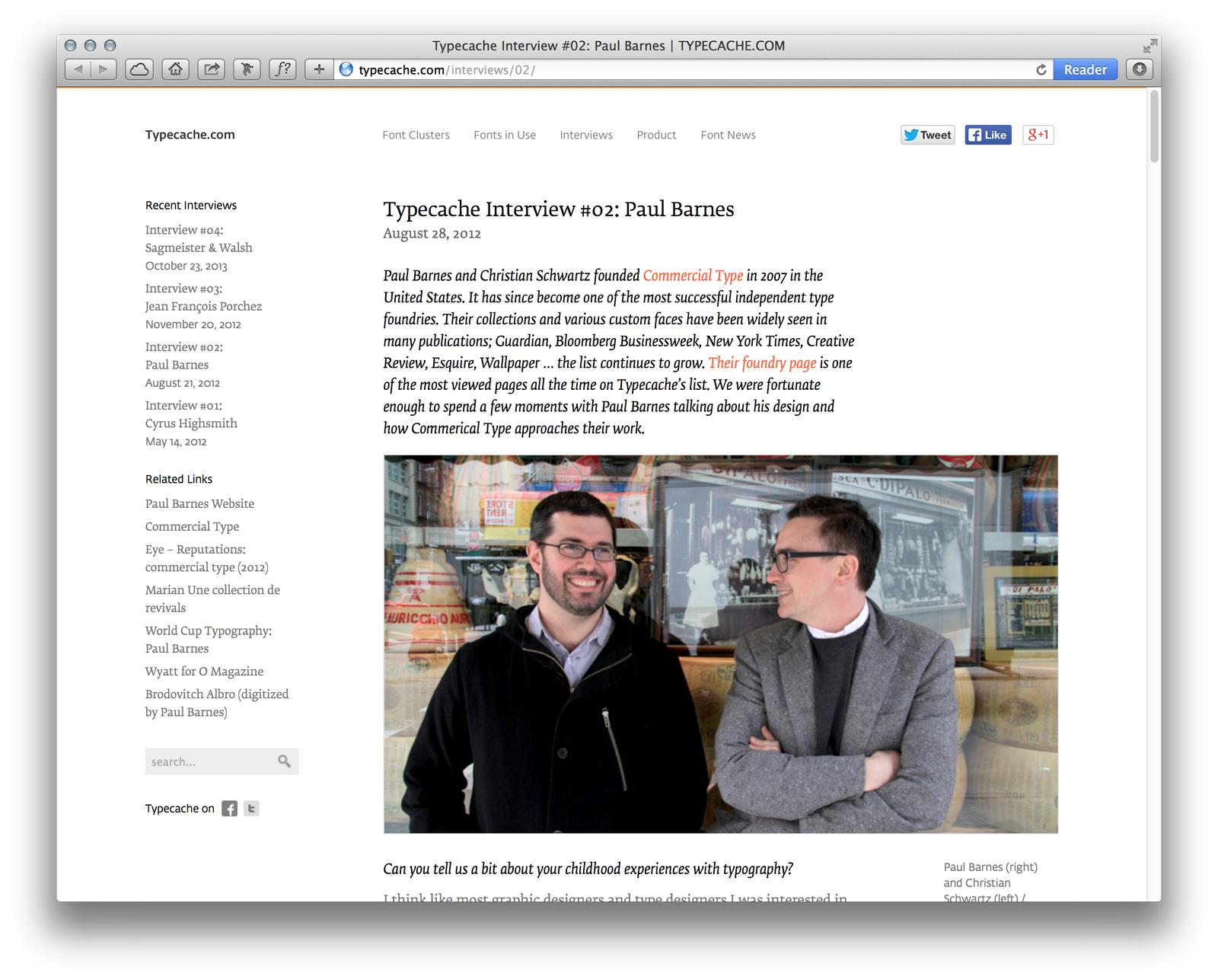Go forward using the Safari forward arrow
This screenshot has width=1218, height=980.
click(x=104, y=69)
